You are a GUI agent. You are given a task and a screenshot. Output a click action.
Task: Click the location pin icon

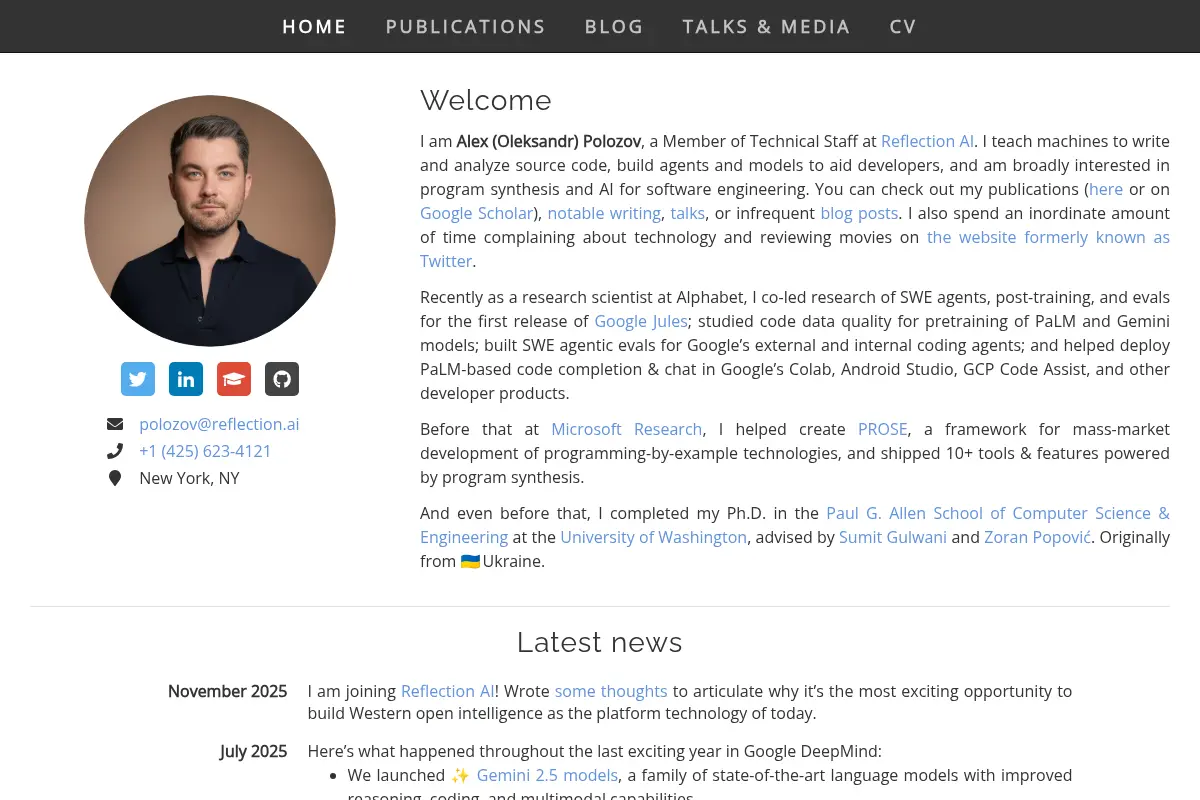tap(115, 478)
